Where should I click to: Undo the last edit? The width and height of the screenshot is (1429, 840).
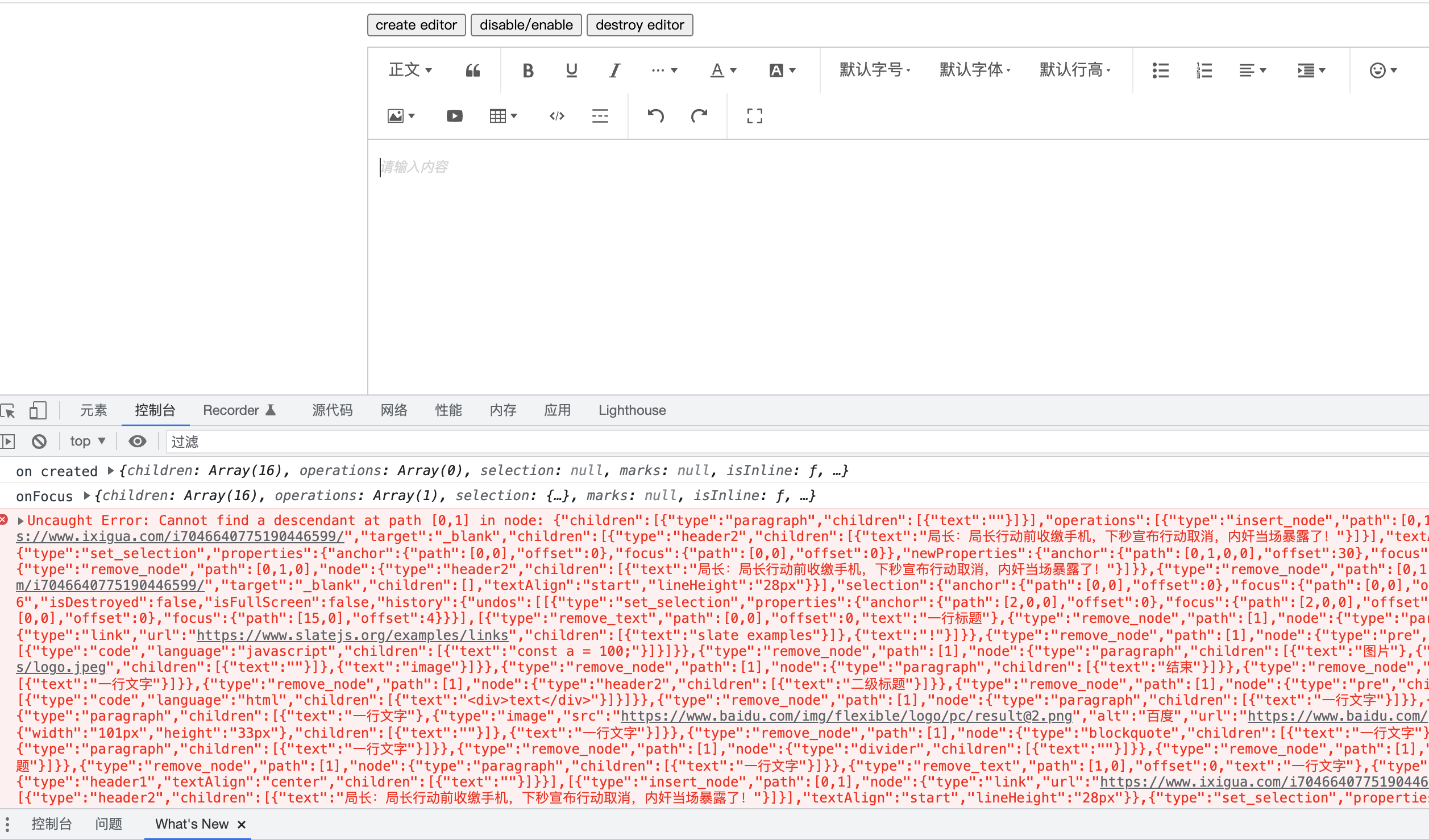655,116
